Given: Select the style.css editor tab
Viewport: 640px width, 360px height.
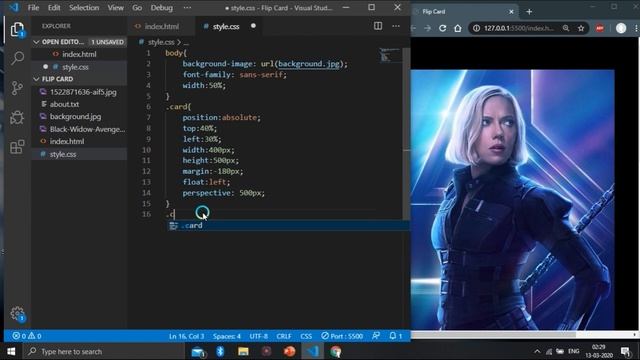Looking at the screenshot, I should coord(229,27).
